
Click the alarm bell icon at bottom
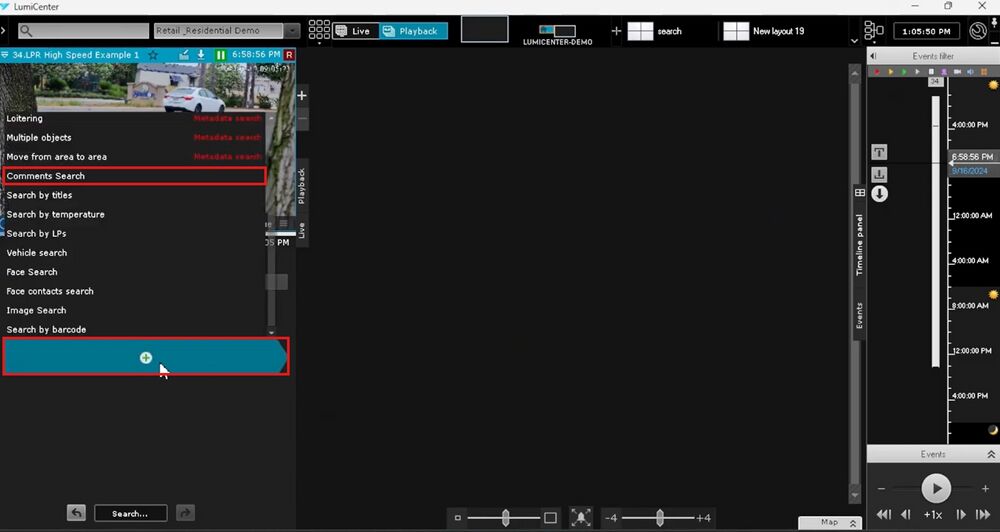click(x=581, y=518)
